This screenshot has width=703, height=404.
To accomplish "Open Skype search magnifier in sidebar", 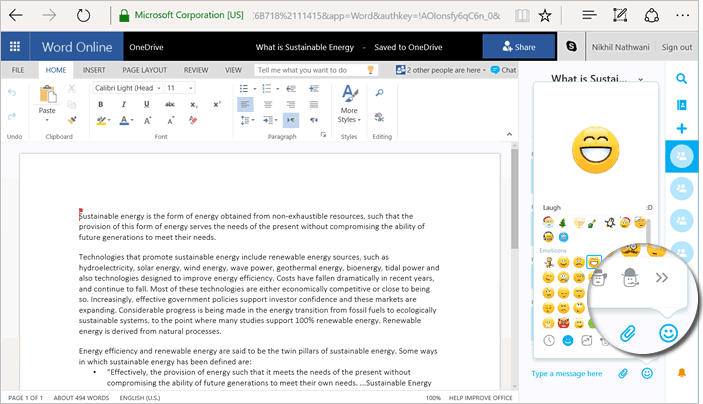I will pyautogui.click(x=681, y=79).
